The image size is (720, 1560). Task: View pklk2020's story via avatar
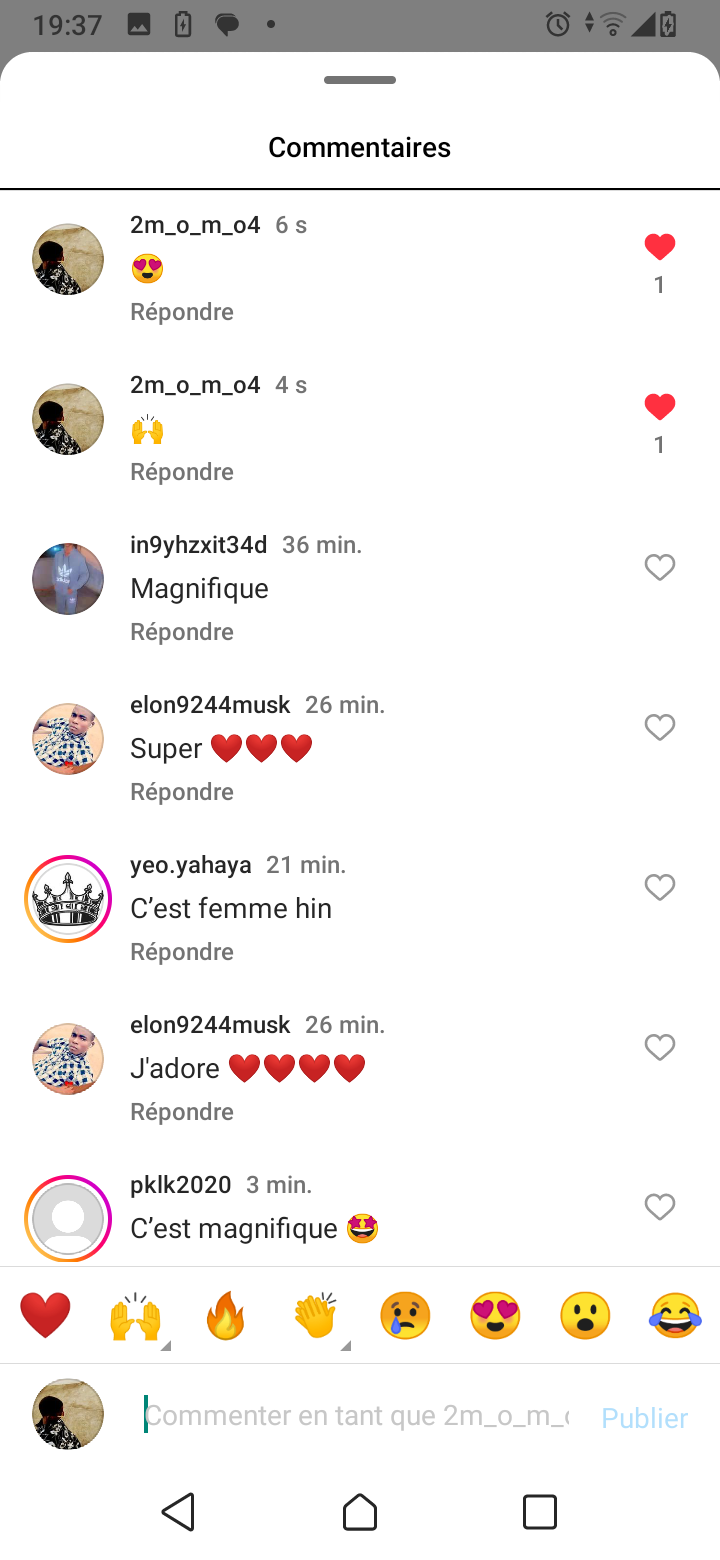pos(68,1217)
